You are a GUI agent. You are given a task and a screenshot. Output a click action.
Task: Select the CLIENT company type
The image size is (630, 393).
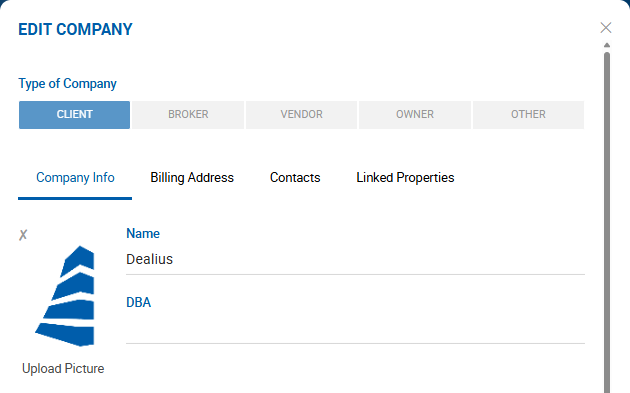tap(74, 115)
